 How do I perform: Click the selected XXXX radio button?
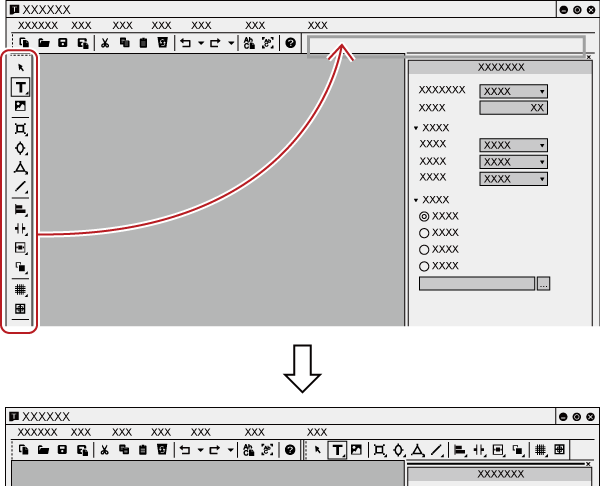[x=424, y=217]
